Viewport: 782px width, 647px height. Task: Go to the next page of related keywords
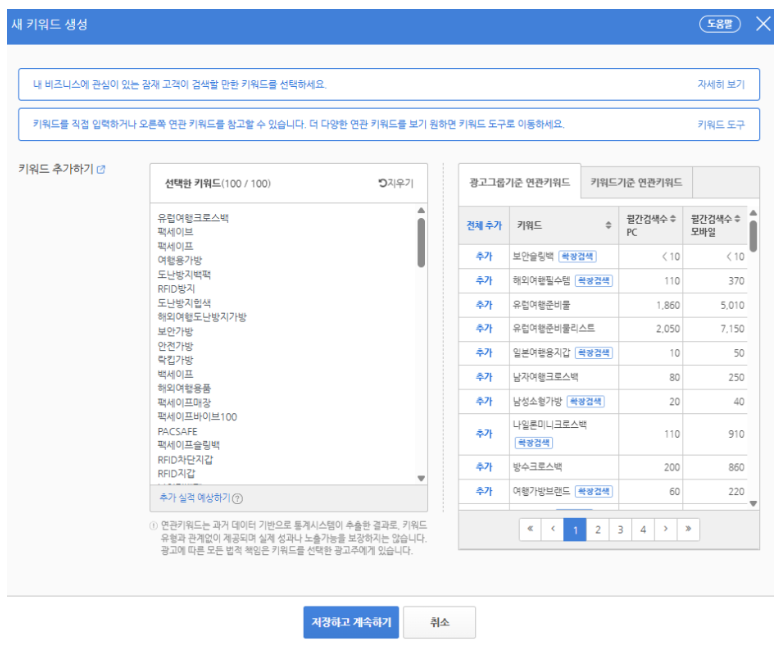click(665, 529)
